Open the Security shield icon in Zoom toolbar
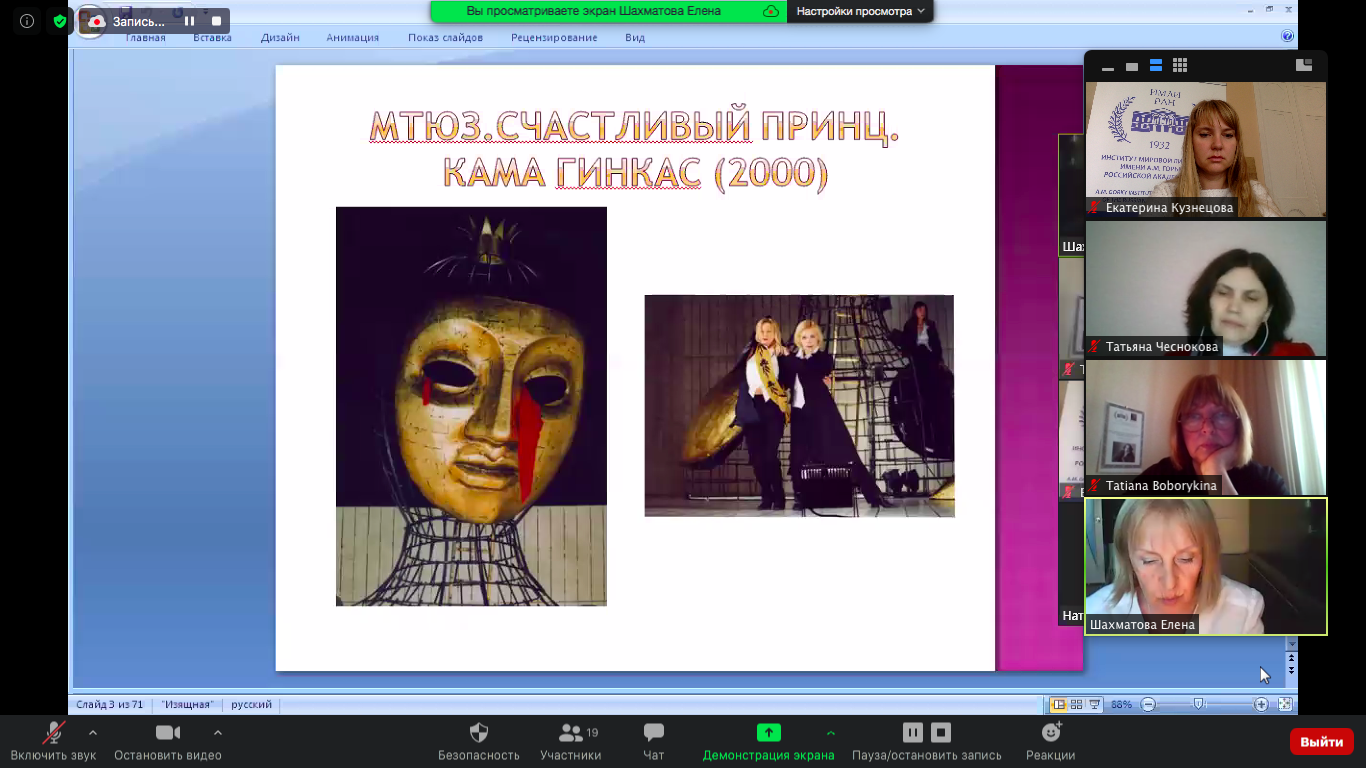1366x768 pixels. [x=479, y=732]
